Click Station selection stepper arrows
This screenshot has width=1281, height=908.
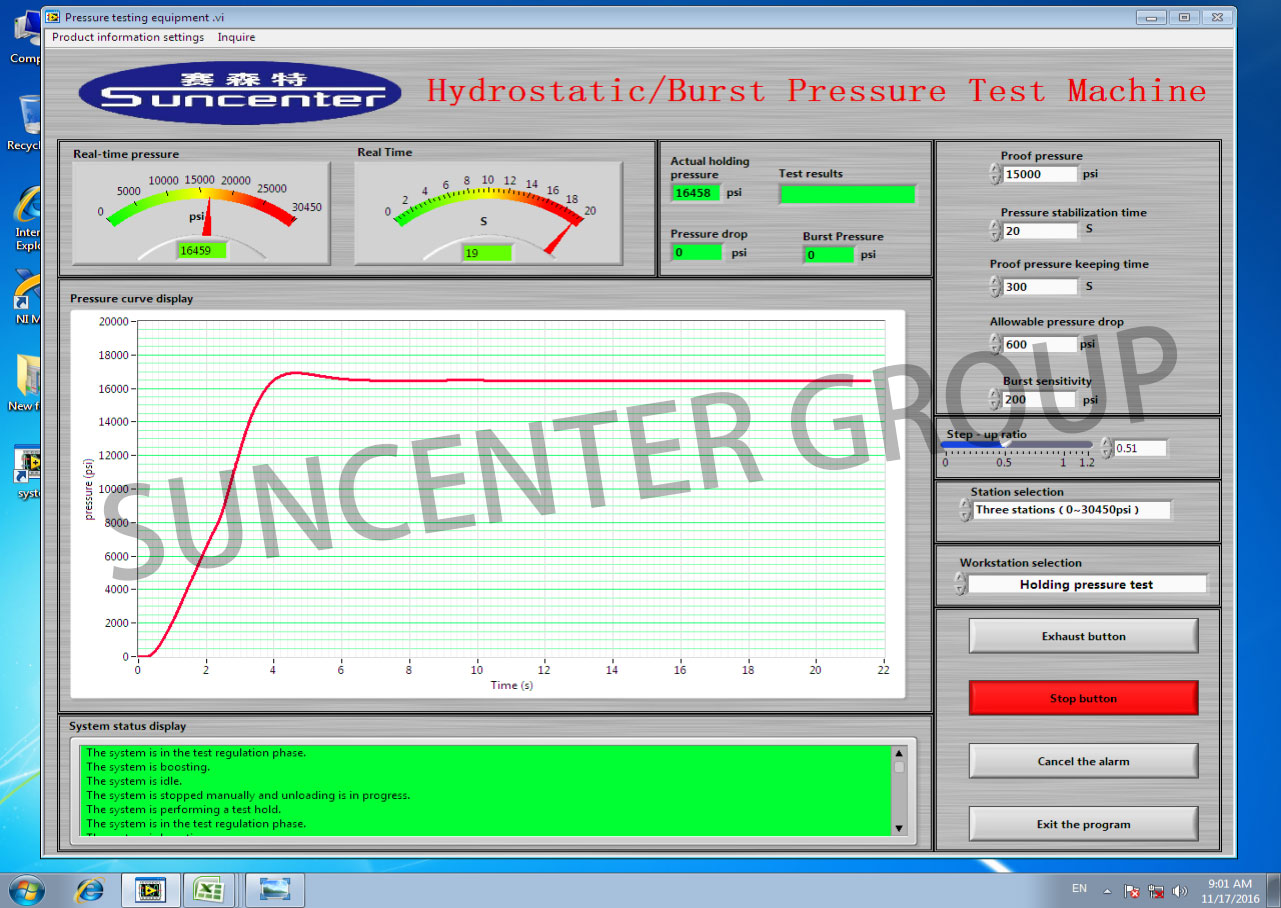pyautogui.click(x=965, y=510)
